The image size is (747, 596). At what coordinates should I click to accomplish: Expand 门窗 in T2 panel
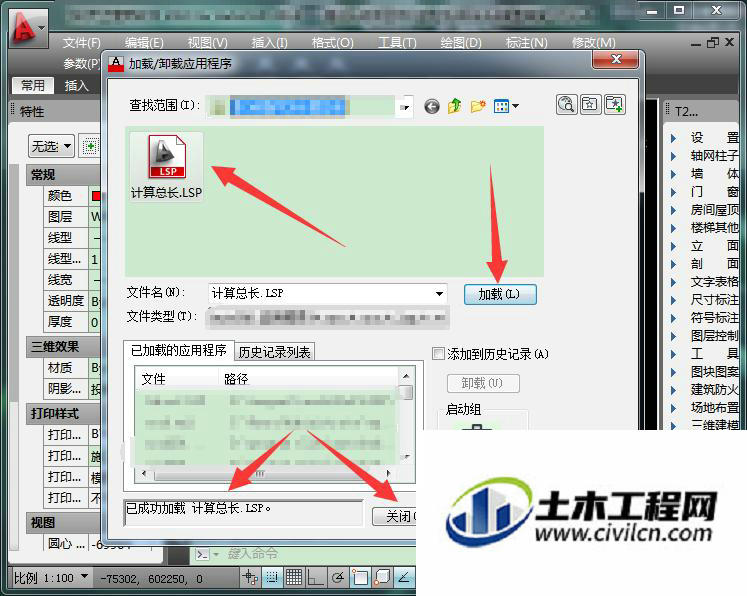(674, 192)
